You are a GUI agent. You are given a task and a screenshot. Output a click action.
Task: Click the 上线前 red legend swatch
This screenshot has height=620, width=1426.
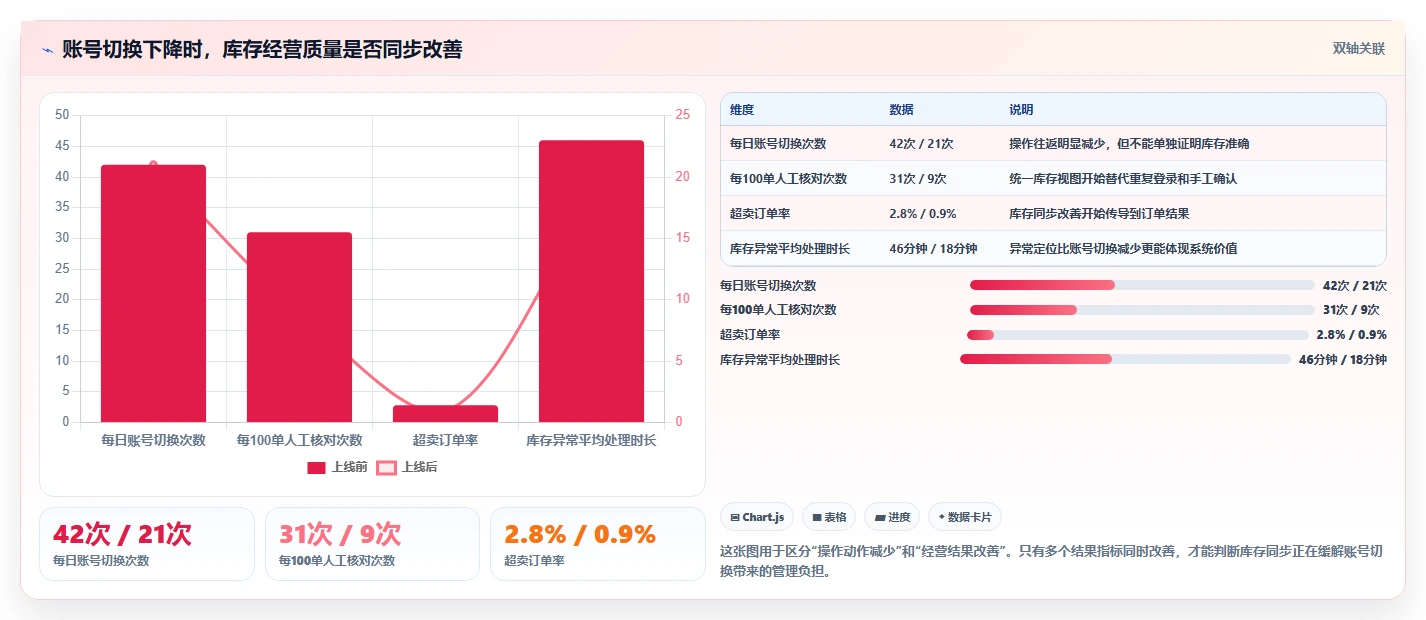click(316, 467)
